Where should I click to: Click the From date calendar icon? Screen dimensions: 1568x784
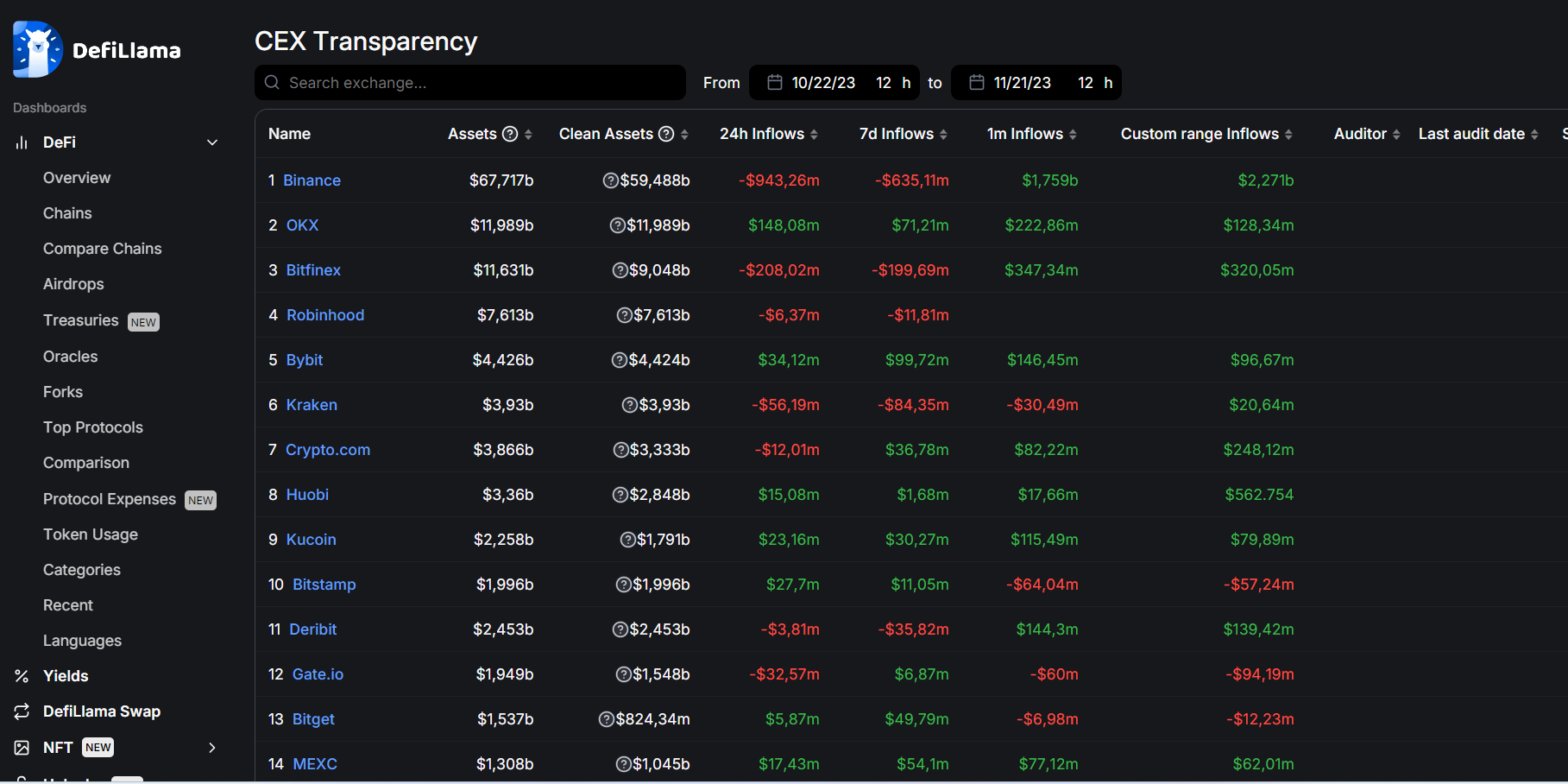tap(775, 82)
